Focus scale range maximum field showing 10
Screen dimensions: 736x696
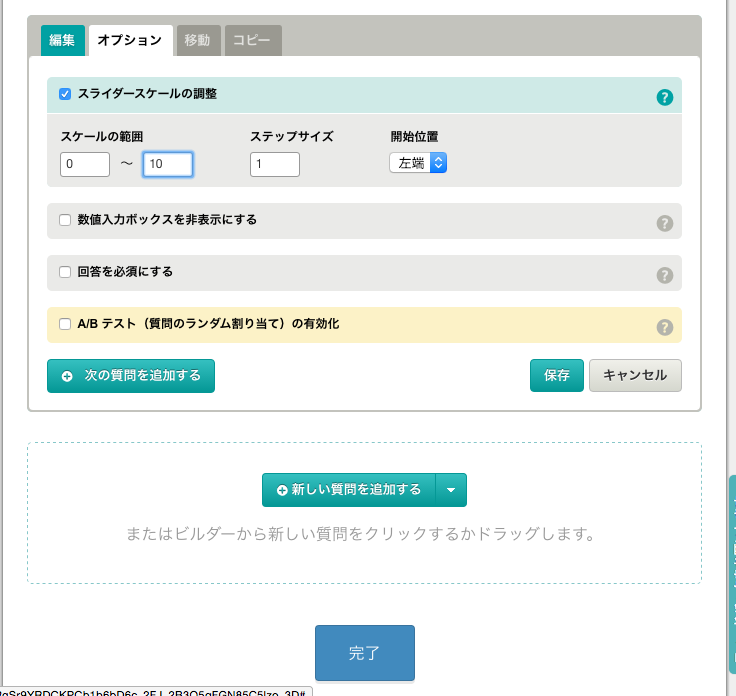click(x=168, y=164)
